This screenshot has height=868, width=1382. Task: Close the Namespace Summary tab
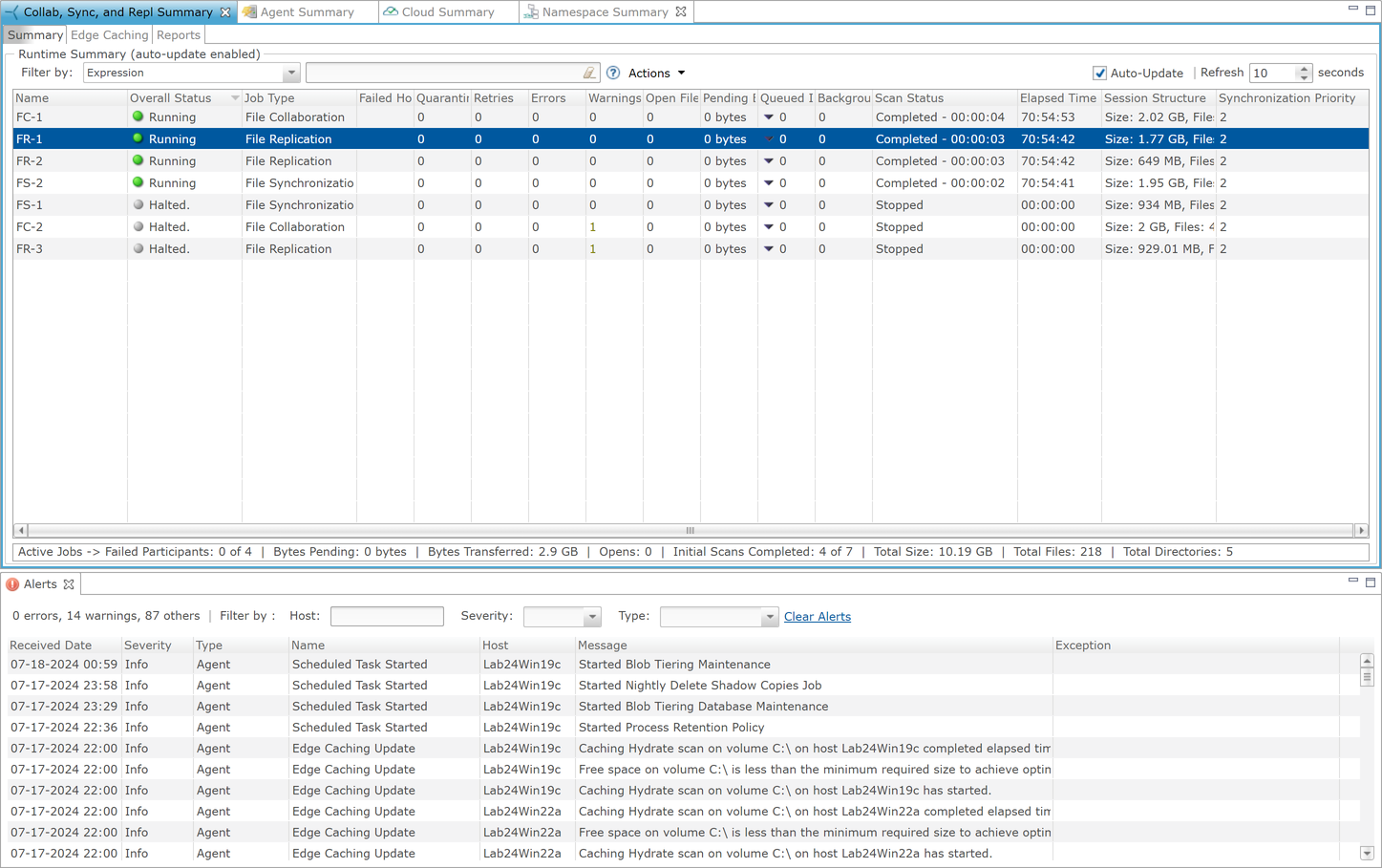click(x=681, y=12)
